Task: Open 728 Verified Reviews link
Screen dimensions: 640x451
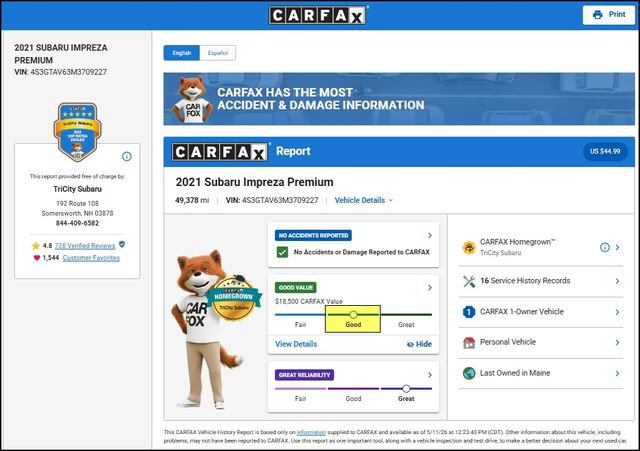Action: (x=85, y=246)
